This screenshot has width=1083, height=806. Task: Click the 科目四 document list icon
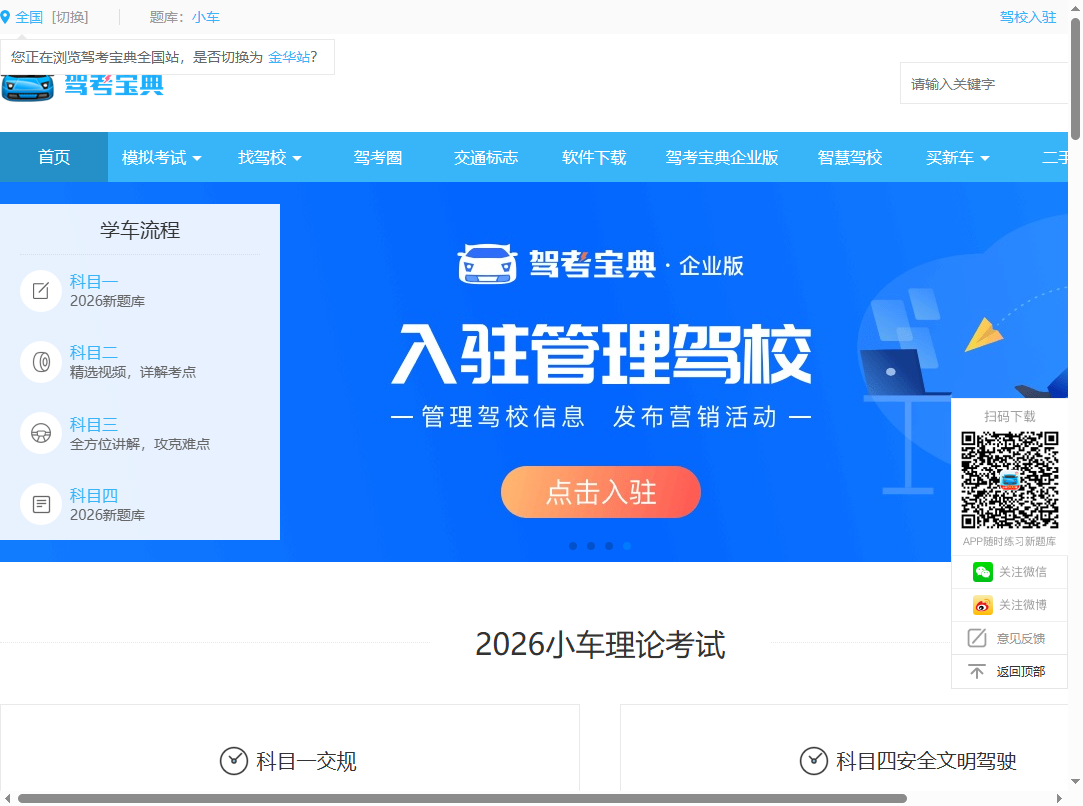click(x=41, y=504)
